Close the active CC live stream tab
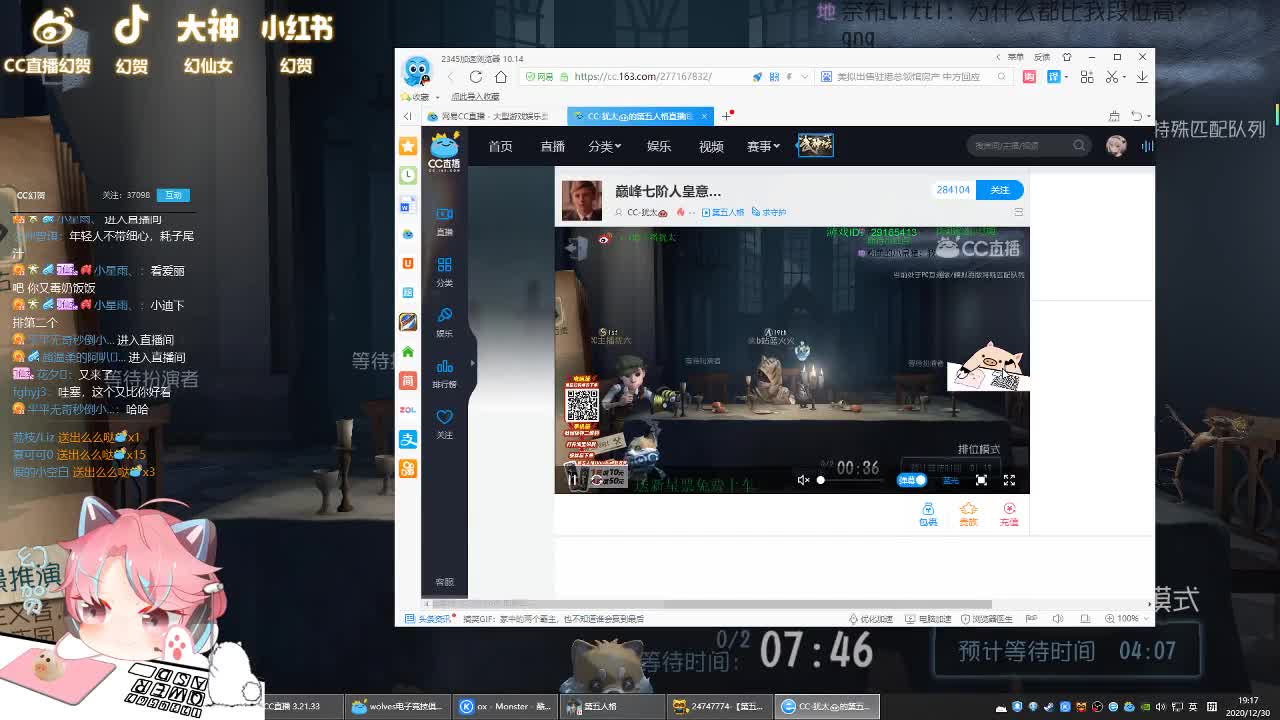Viewport: 1280px width, 720px height. pos(704,116)
